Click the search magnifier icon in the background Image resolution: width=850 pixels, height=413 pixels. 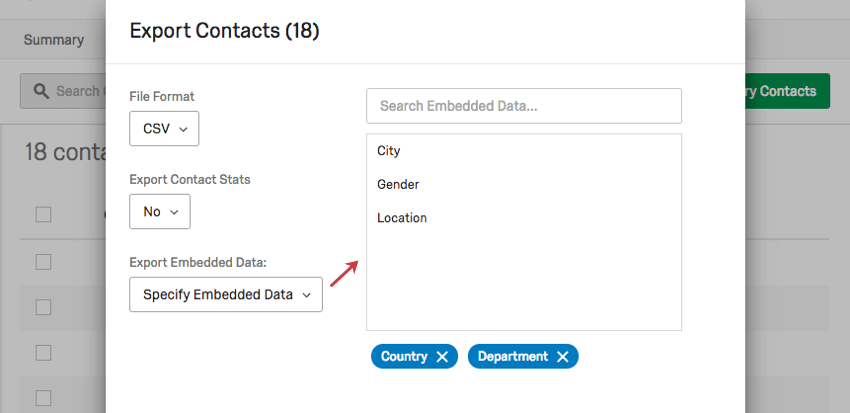tap(41, 91)
